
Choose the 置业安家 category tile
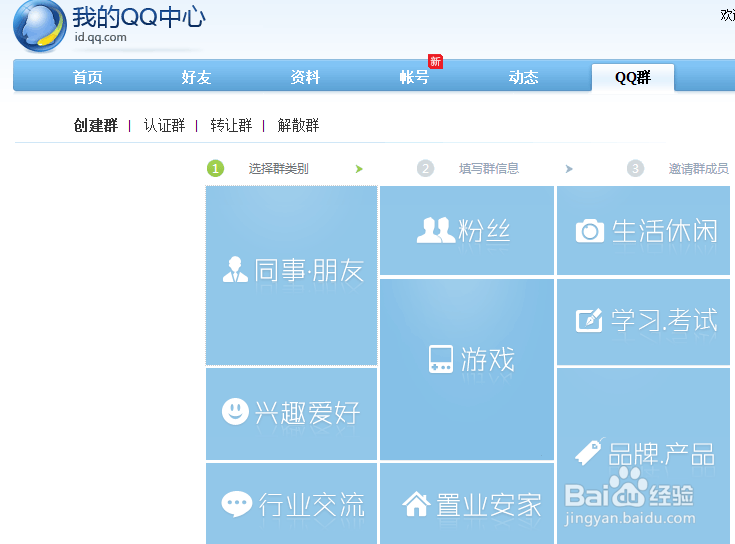coord(467,504)
